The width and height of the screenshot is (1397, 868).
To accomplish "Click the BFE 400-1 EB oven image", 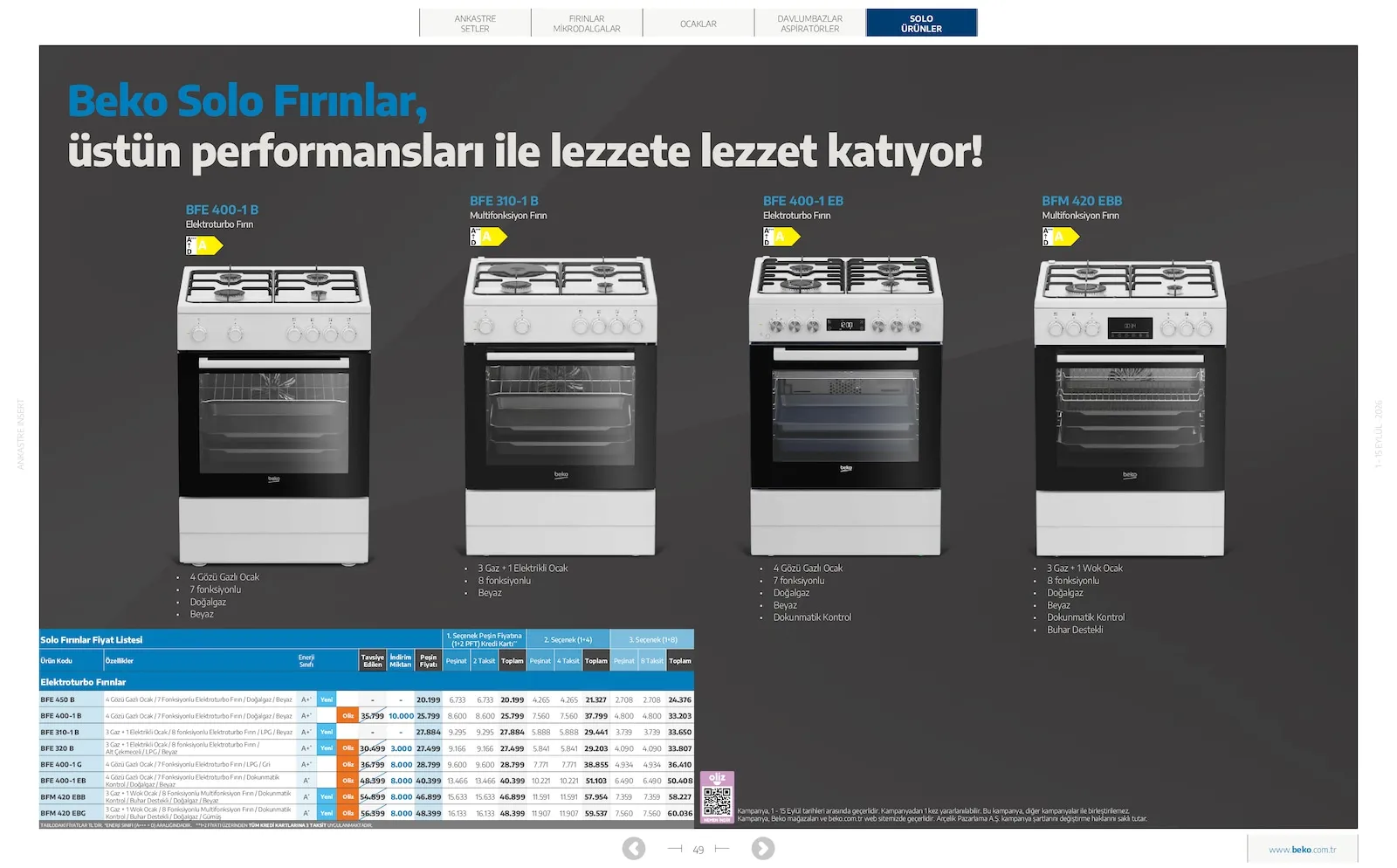I will click(x=846, y=406).
